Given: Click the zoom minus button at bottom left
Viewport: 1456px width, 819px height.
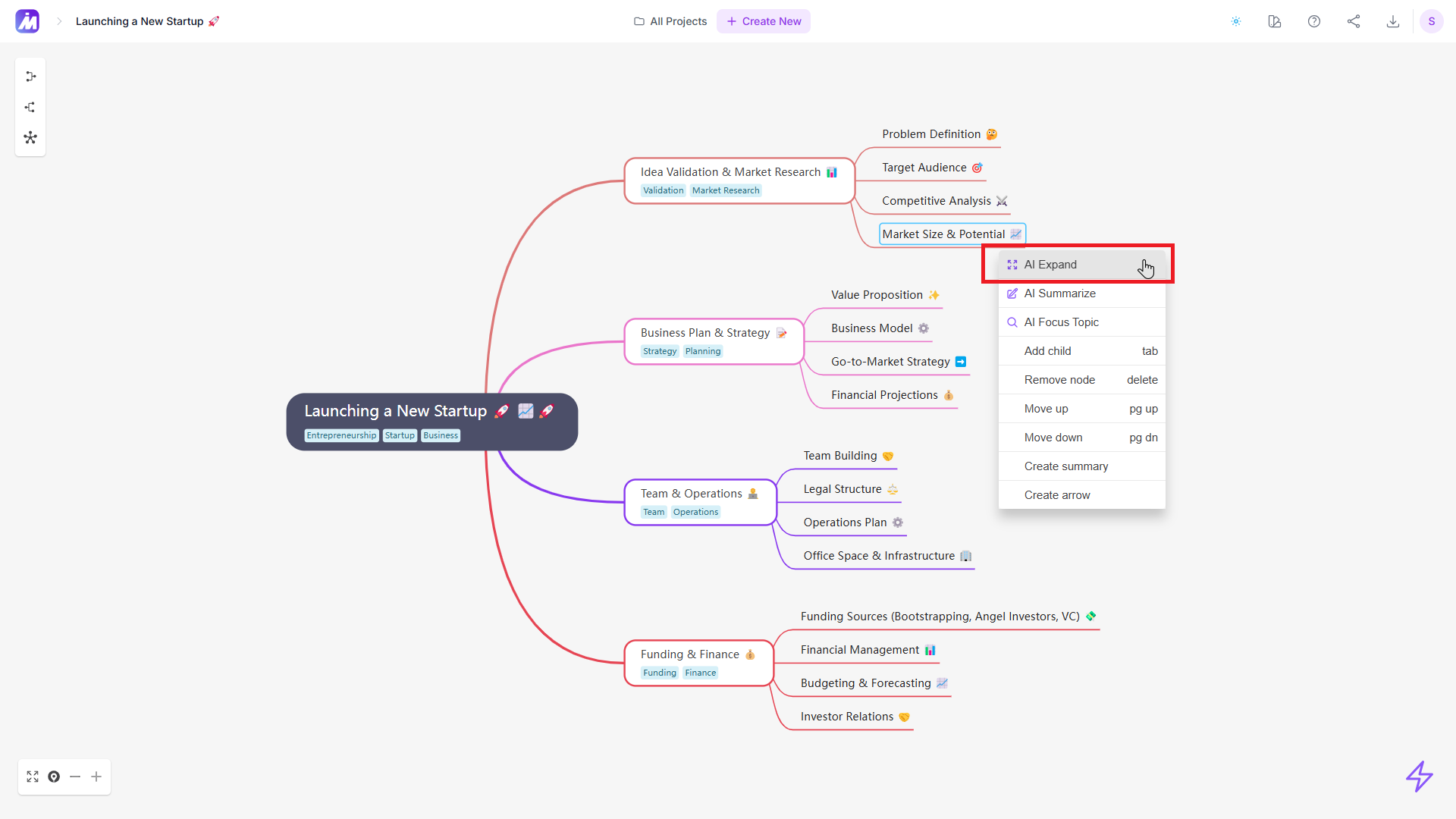Looking at the screenshot, I should coord(75,777).
